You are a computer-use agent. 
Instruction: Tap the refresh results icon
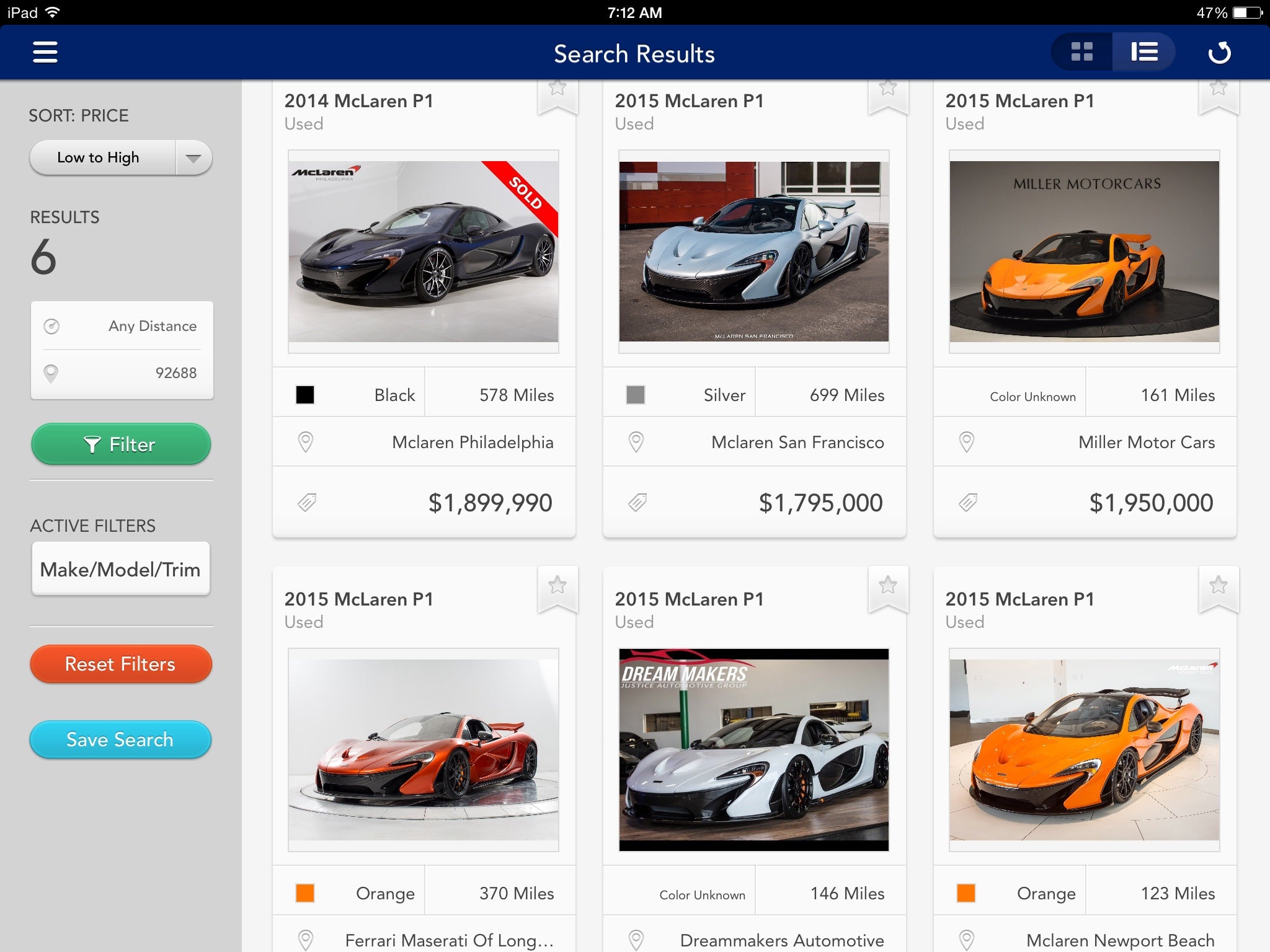[1220, 52]
